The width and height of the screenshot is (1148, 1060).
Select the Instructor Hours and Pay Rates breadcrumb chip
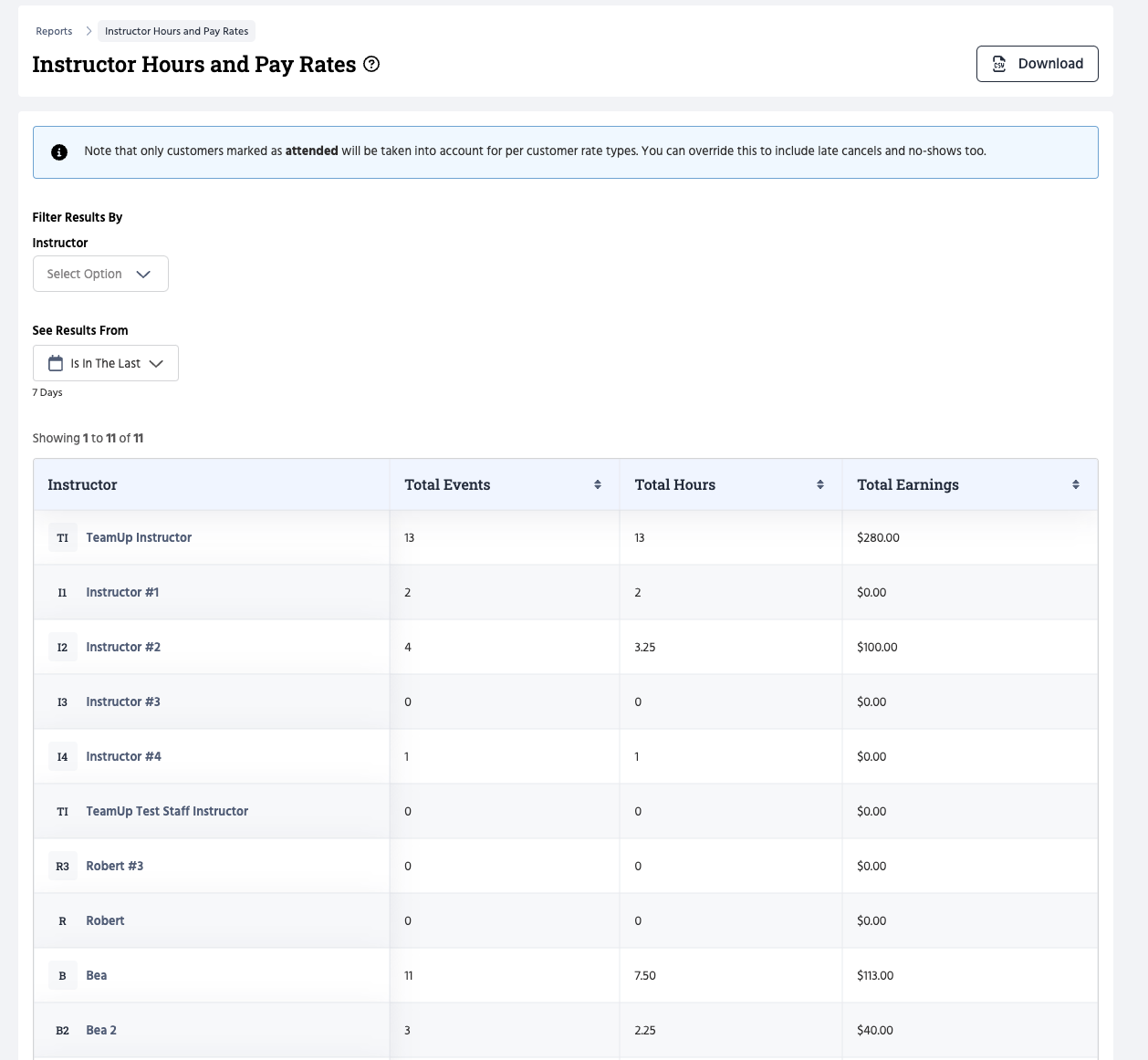pos(176,31)
